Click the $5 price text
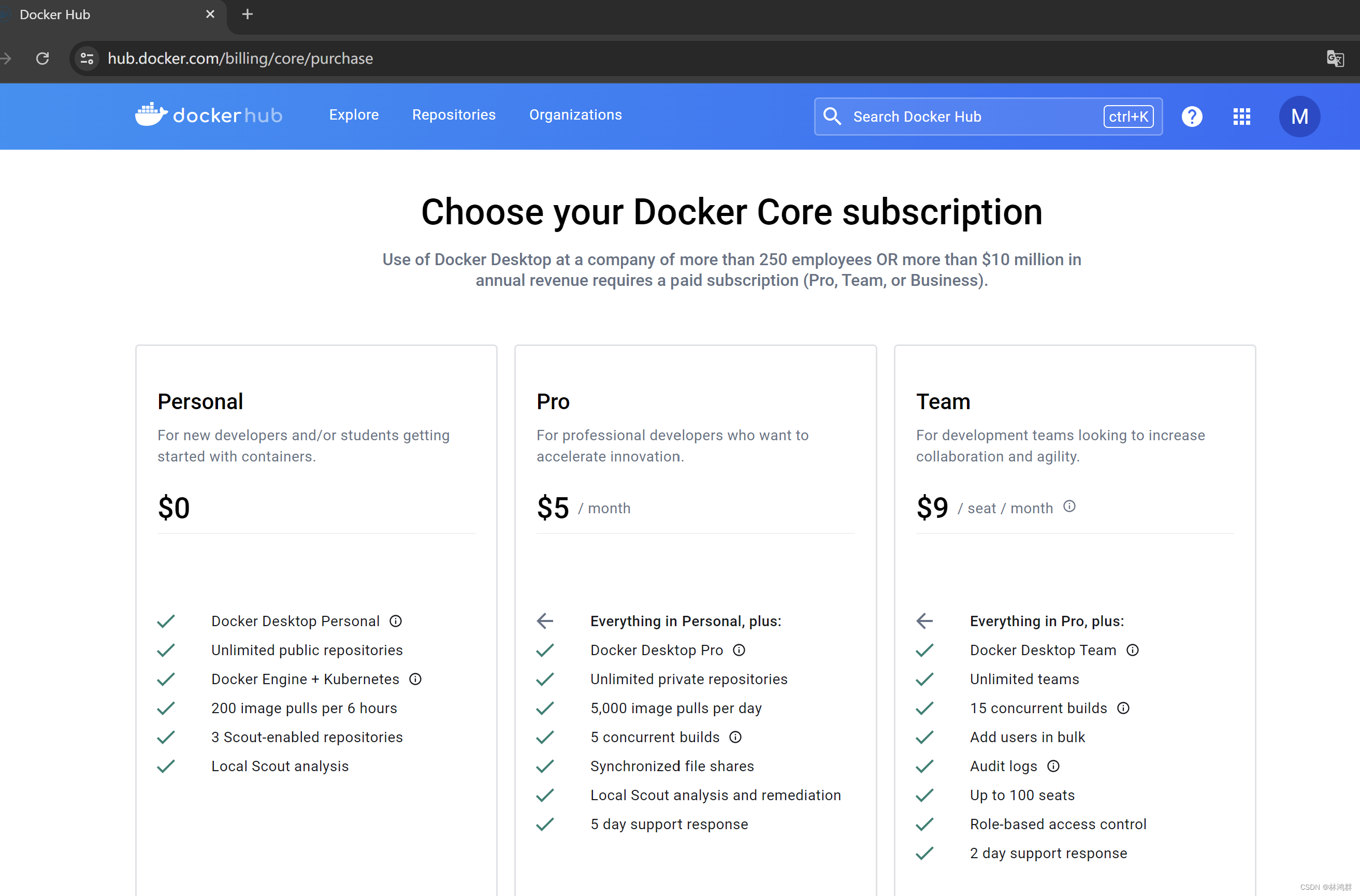This screenshot has width=1360, height=896. (x=553, y=508)
